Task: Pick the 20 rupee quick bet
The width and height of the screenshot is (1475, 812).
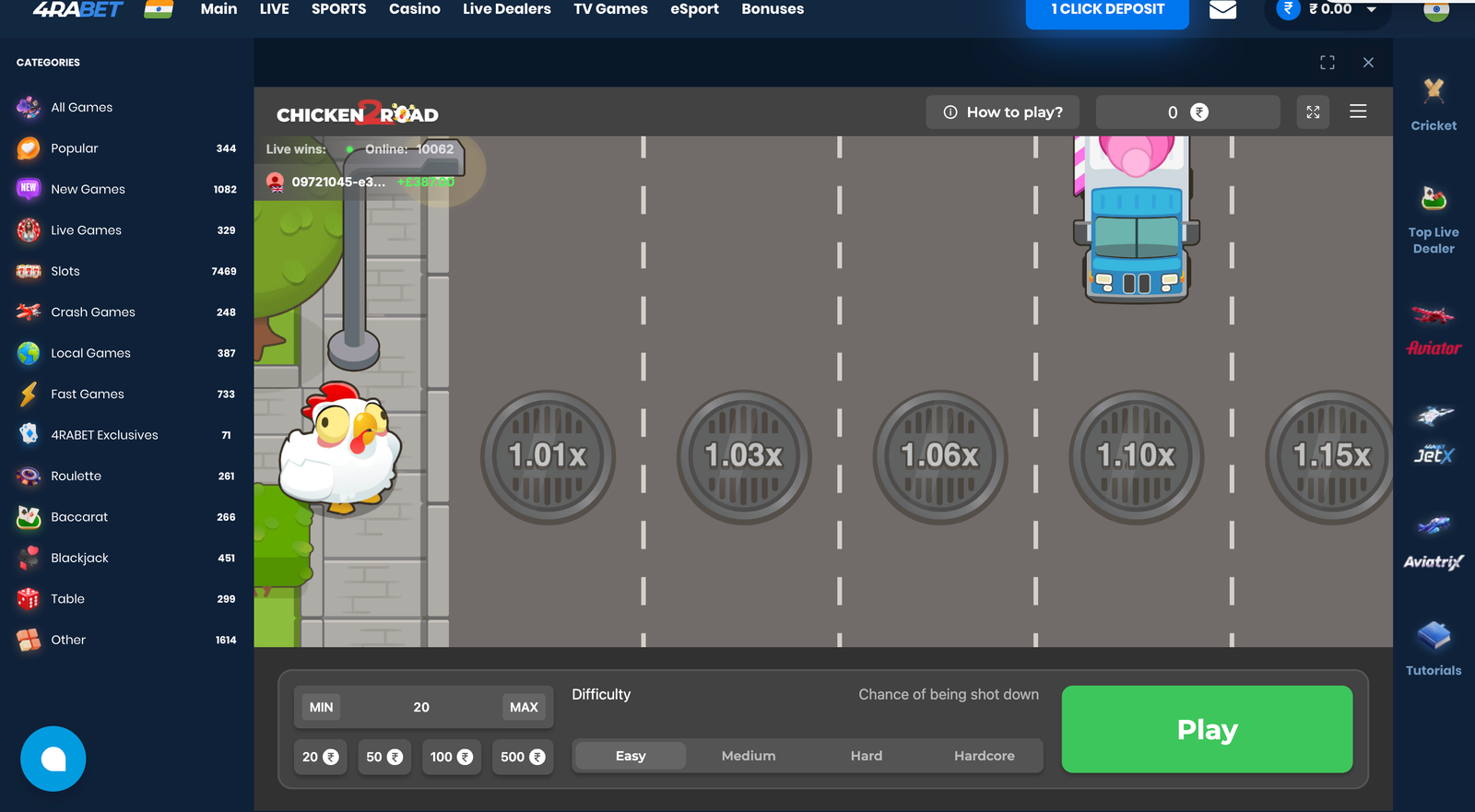Action: tap(320, 757)
